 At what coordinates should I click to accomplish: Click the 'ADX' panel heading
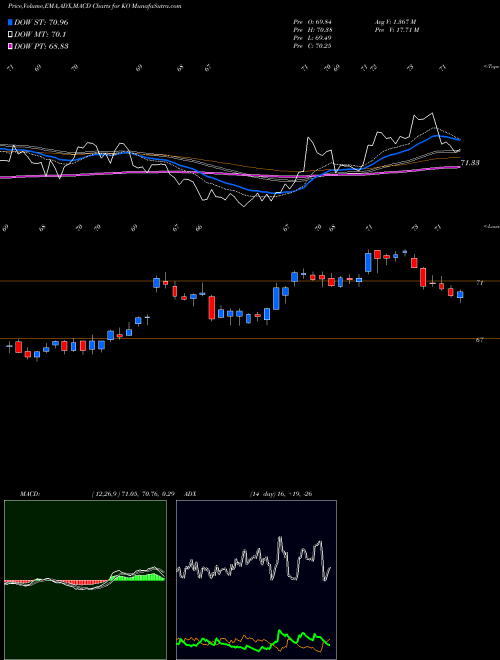[191, 494]
